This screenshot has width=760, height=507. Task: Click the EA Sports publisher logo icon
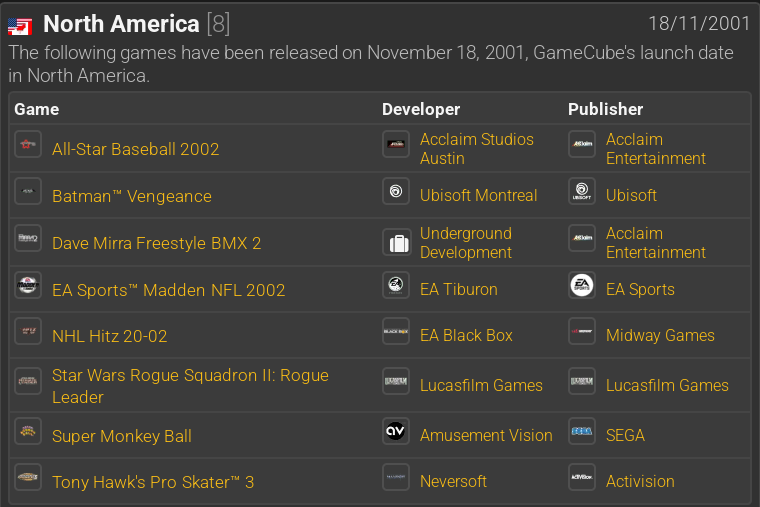(x=582, y=286)
